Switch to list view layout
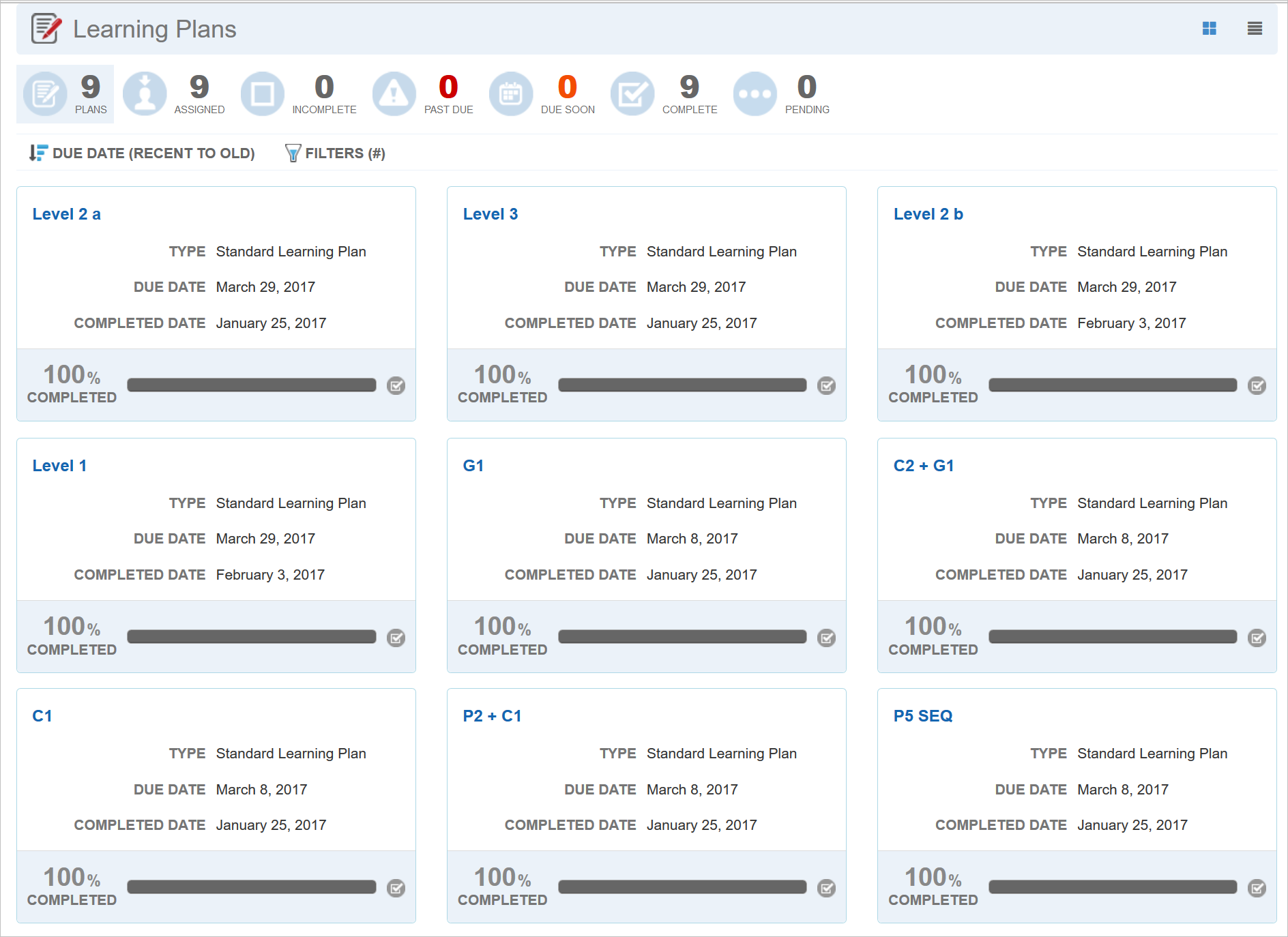 coord(1255,29)
